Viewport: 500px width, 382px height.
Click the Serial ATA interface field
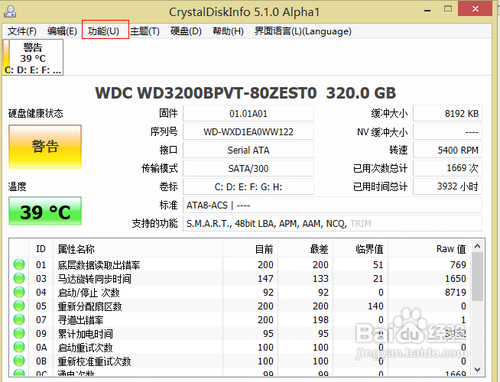248,150
